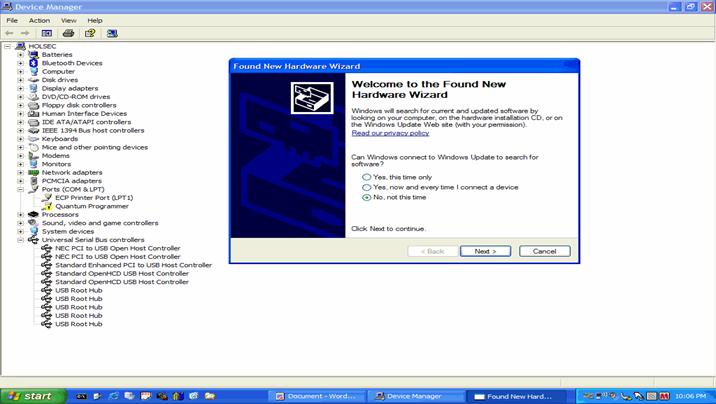Select the Bluetooth Devices icon
Viewport: 716px width, 404px height.
pos(33,63)
